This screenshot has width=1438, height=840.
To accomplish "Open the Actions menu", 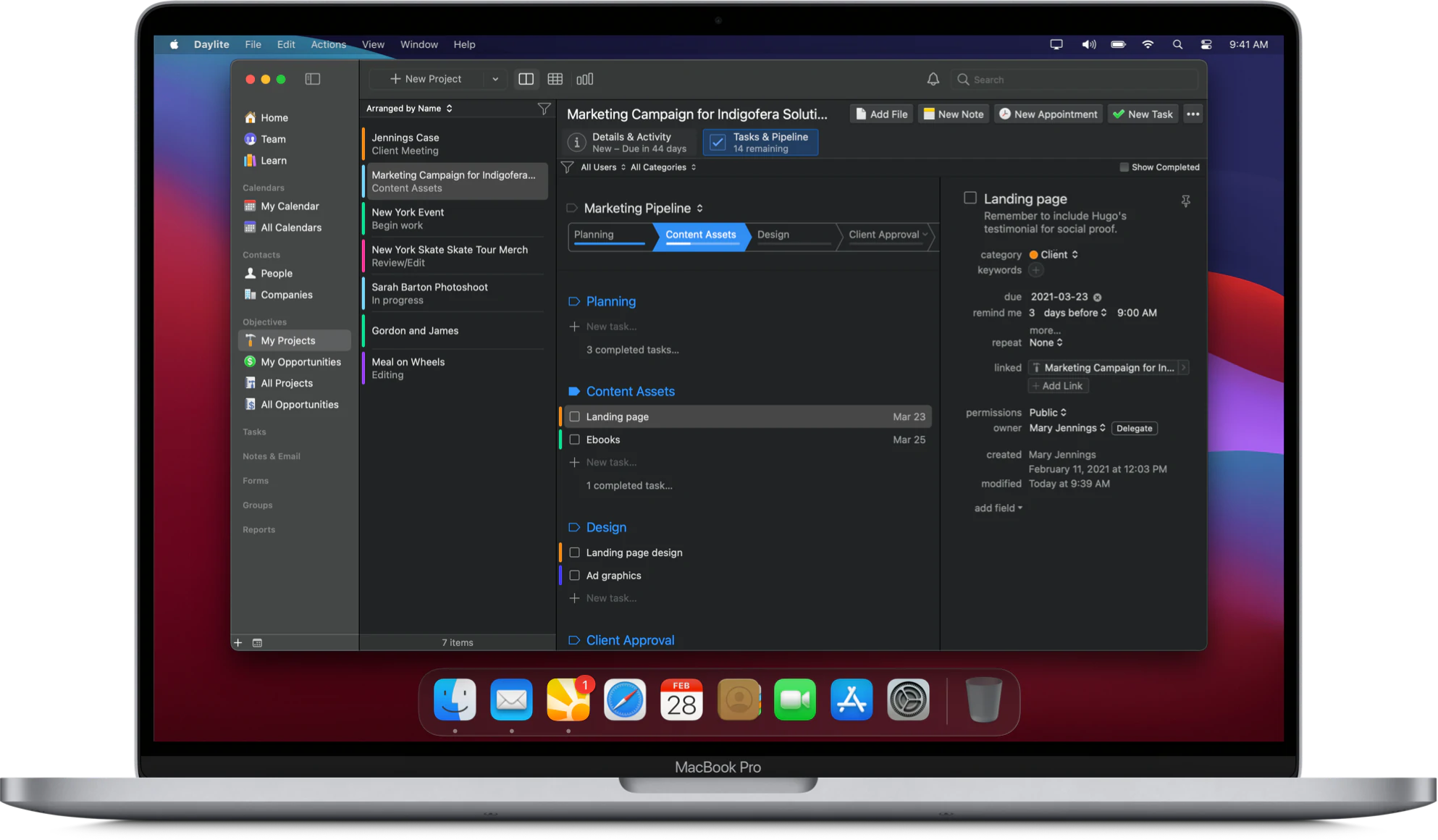I will pyautogui.click(x=328, y=44).
